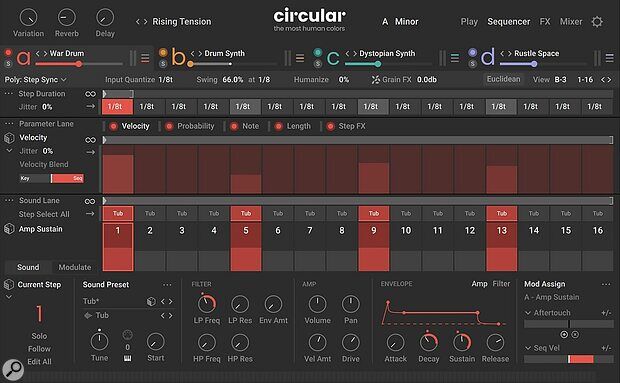Click the magnifier zoom icon
Viewport: 620px width, 383px height.
click(x=13, y=369)
